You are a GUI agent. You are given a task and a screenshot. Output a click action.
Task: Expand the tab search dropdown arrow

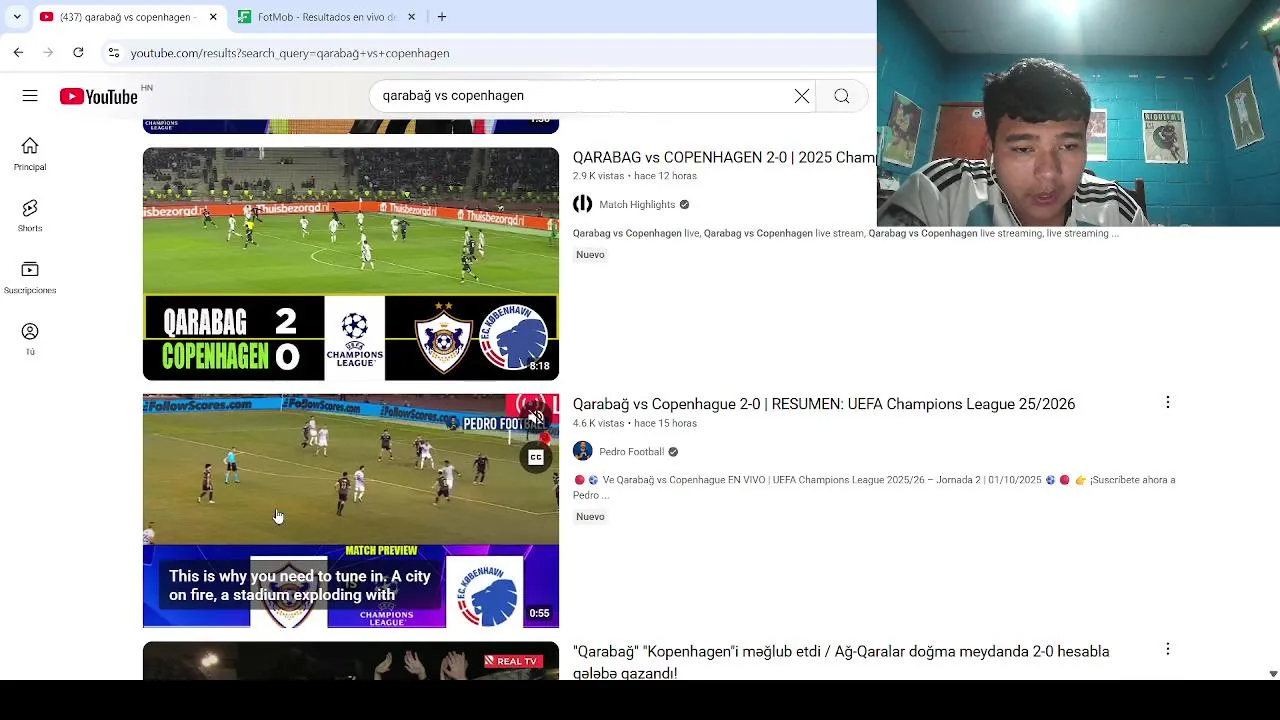(x=16, y=17)
